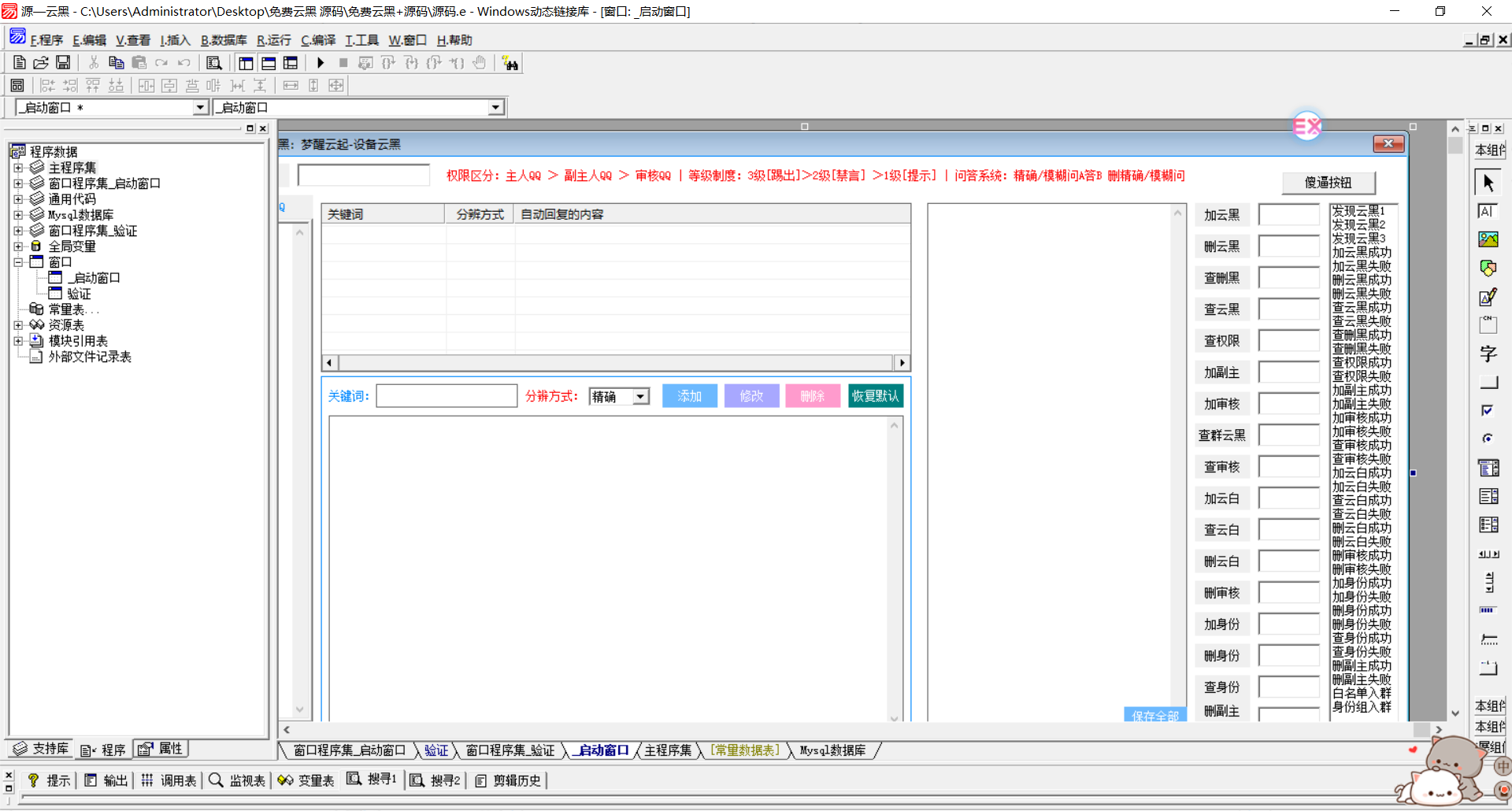Click the 关键词 text input field
The height and width of the screenshot is (811, 1512).
tap(447, 396)
